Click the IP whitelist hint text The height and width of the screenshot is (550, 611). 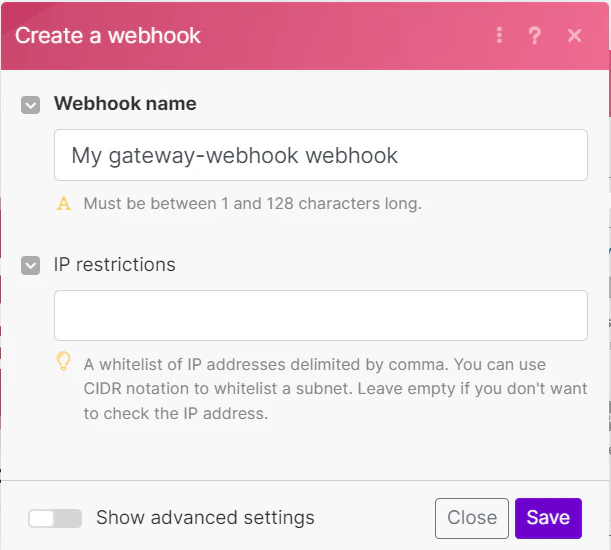[336, 389]
